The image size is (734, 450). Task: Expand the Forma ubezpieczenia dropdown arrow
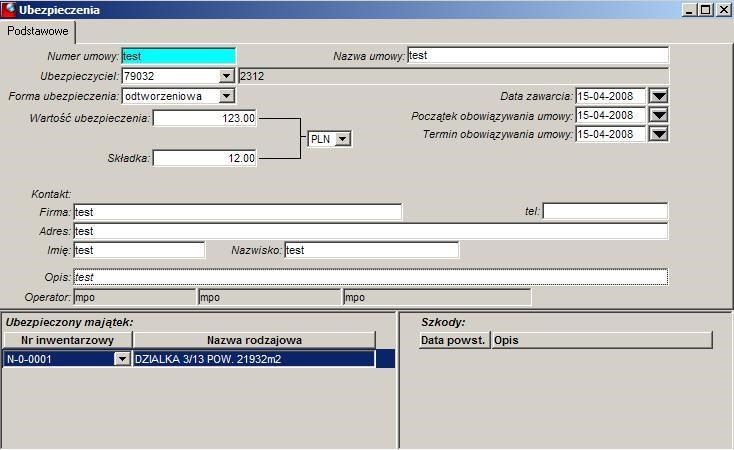point(227,96)
